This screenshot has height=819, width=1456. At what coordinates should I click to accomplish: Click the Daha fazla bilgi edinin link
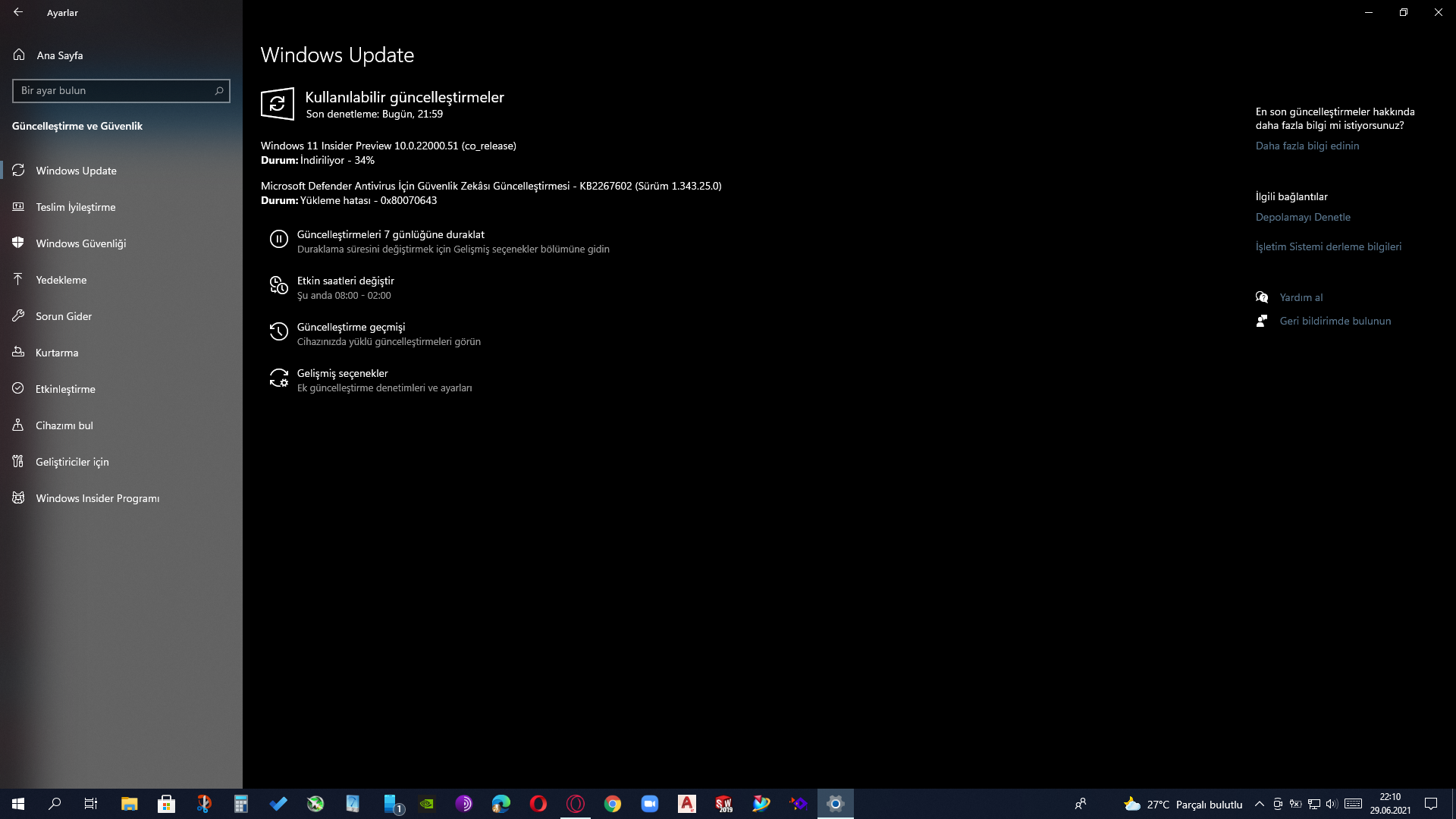pyautogui.click(x=1307, y=146)
